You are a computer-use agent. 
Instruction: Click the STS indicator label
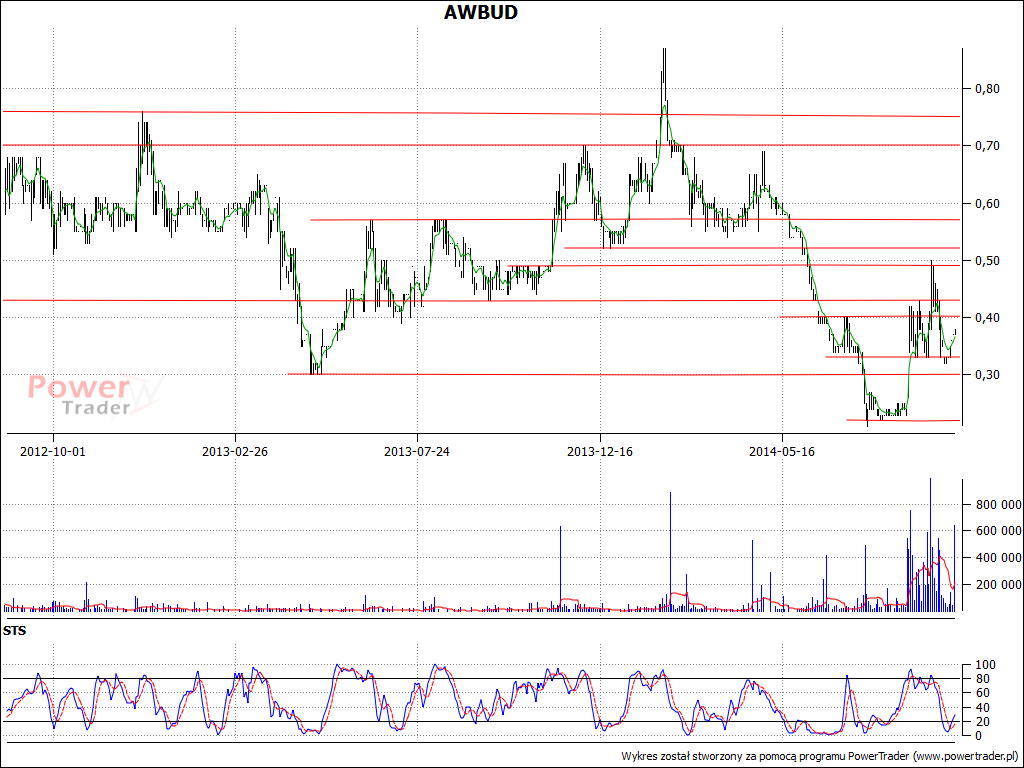point(14,631)
